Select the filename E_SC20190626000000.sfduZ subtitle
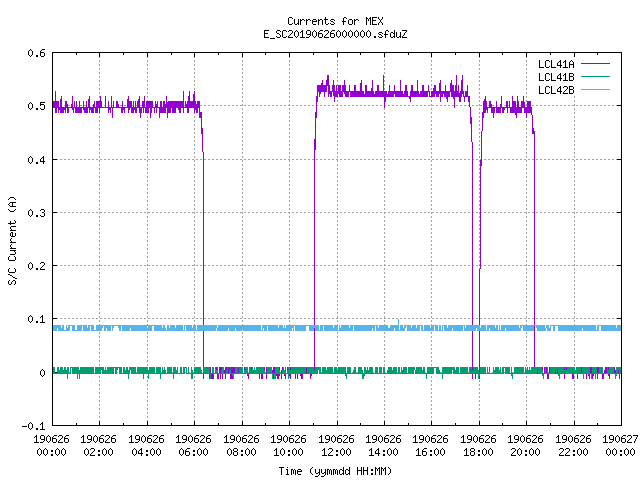The width and height of the screenshot is (640, 480). coord(335,34)
